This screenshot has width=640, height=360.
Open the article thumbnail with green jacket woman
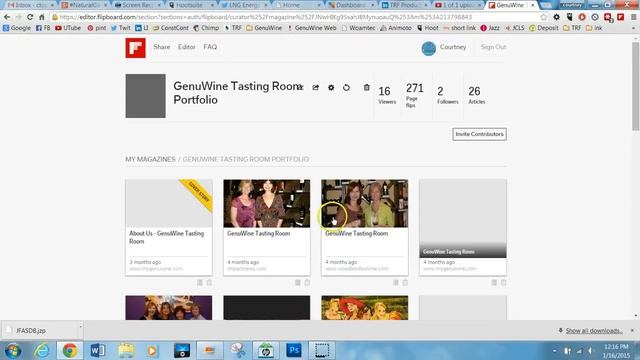(364, 203)
